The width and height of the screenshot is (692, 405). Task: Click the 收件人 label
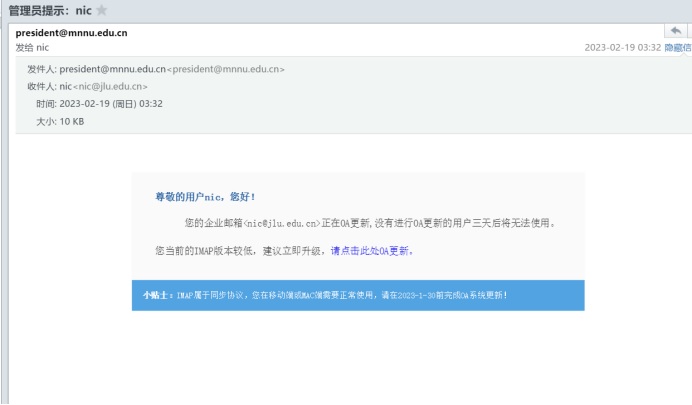point(41,87)
